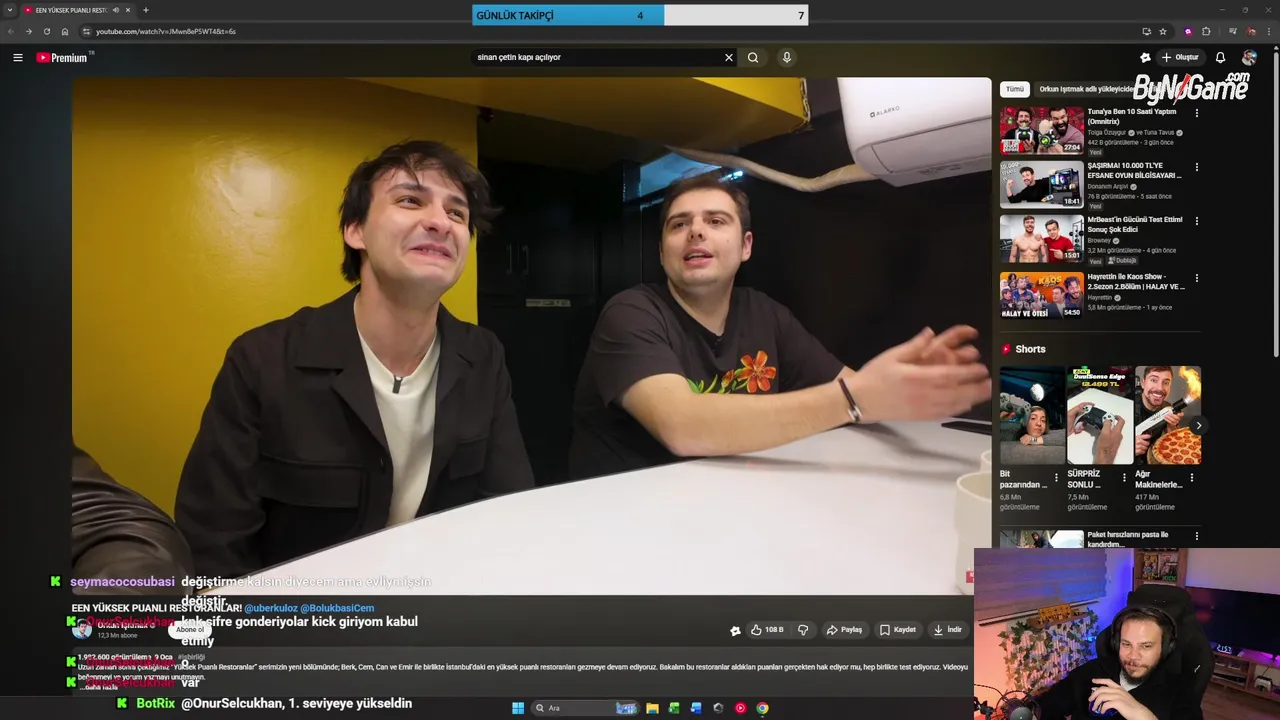Open Google Chrome from the taskbar

click(762, 708)
